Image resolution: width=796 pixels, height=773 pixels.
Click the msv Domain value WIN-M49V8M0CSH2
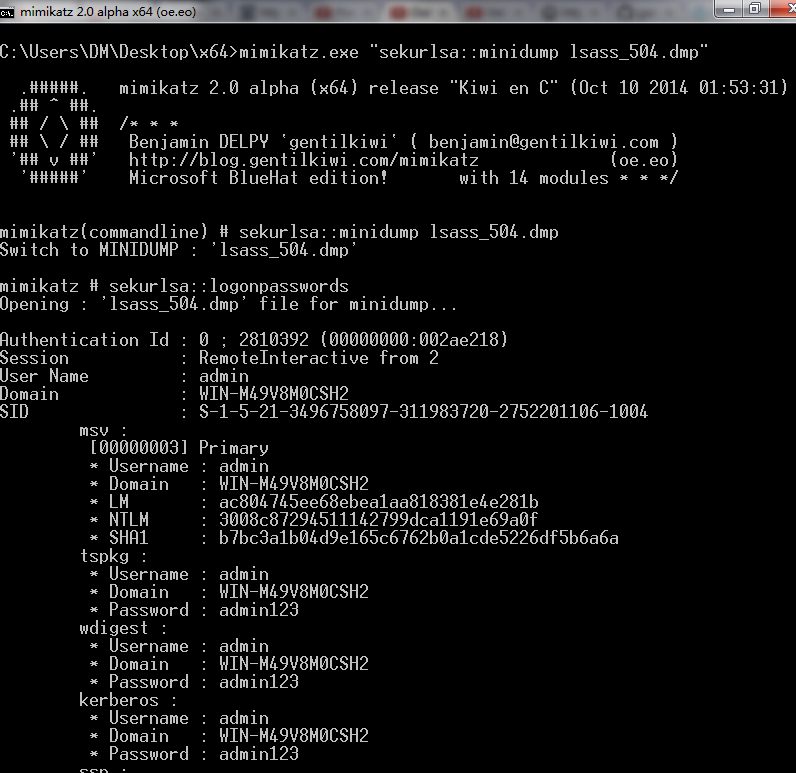[294, 484]
